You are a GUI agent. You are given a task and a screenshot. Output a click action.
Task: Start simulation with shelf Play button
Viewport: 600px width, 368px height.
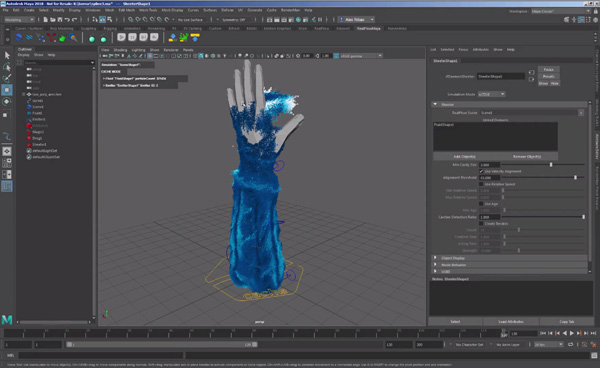point(121,37)
